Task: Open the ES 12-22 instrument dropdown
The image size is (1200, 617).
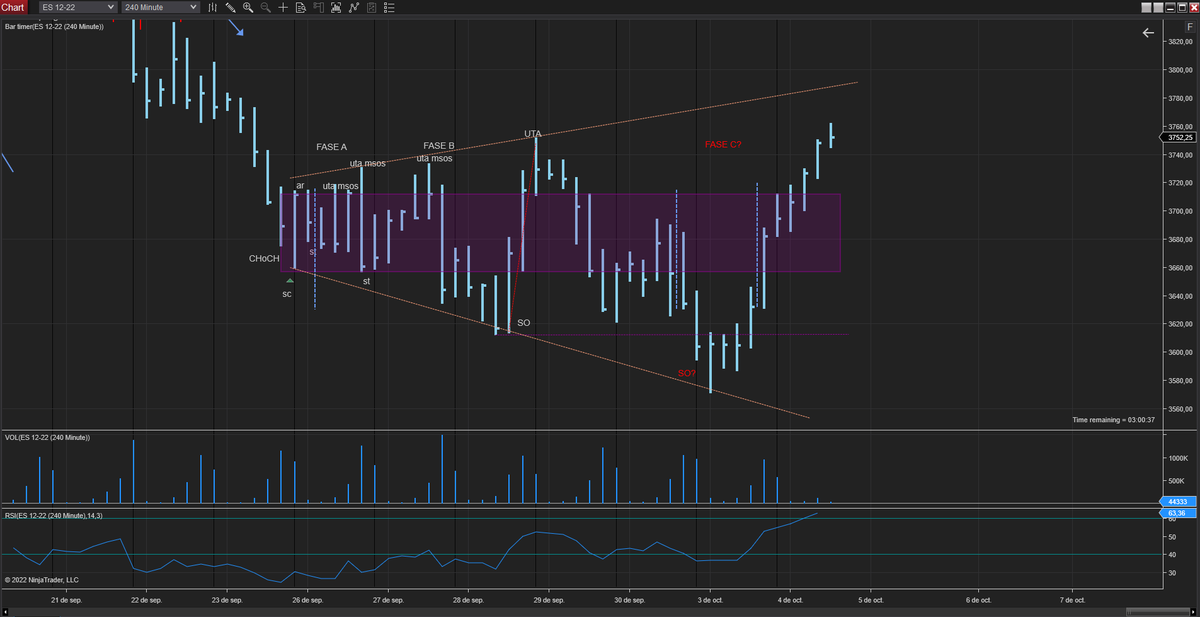Action: point(78,7)
